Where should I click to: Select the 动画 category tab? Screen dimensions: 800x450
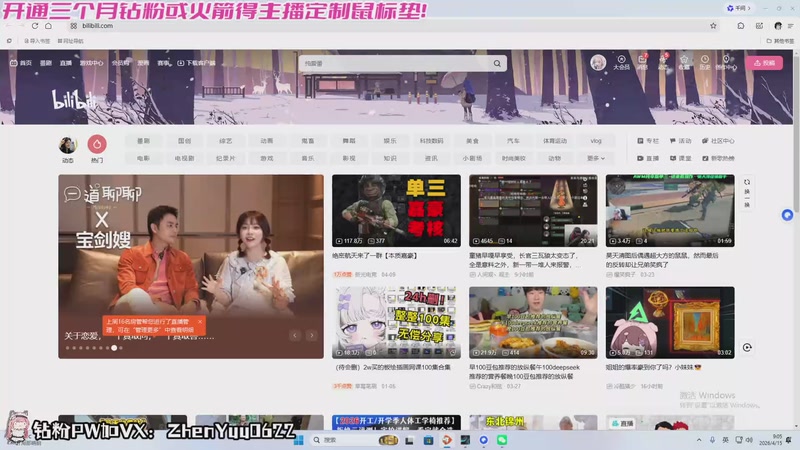click(267, 141)
